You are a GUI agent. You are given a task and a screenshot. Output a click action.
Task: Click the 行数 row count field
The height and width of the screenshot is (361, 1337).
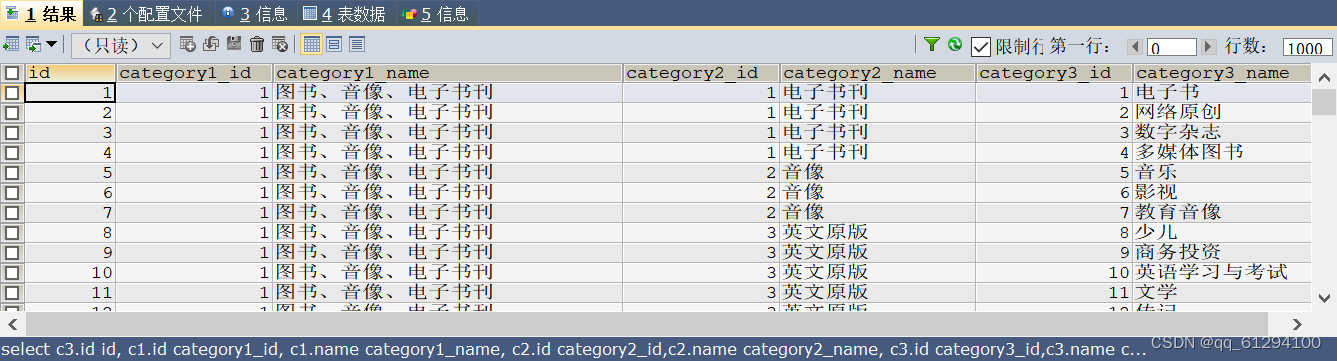coord(1307,47)
